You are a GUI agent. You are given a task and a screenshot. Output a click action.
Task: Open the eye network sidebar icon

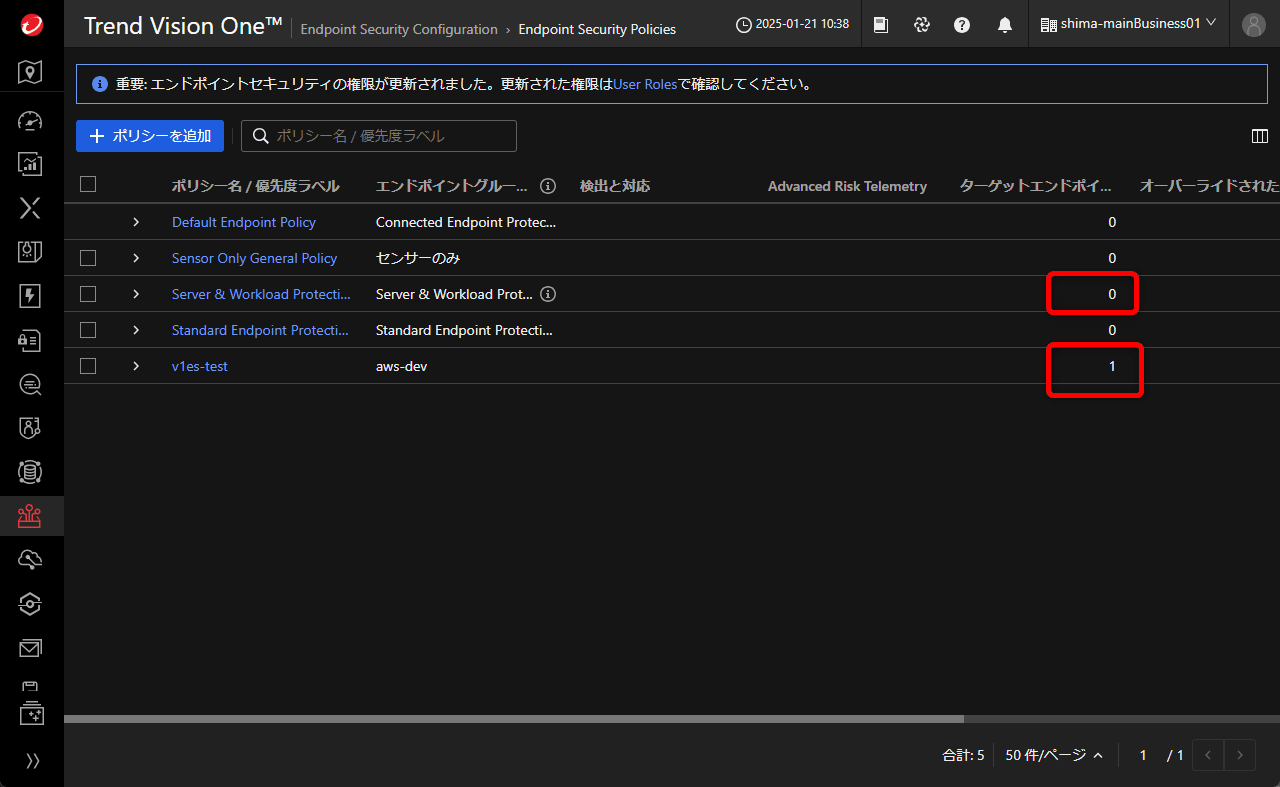(x=31, y=604)
